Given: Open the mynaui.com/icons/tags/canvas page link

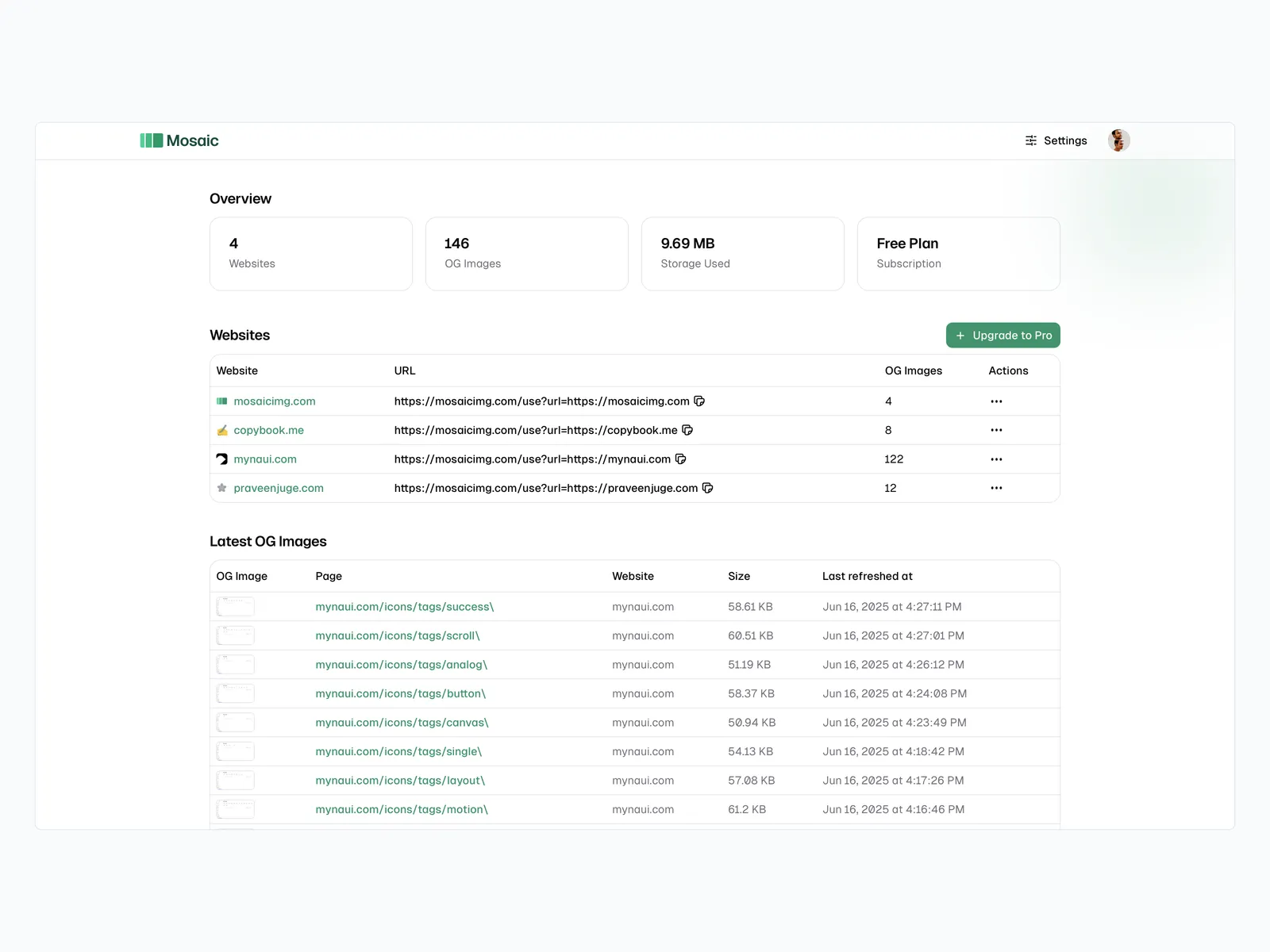Looking at the screenshot, I should (x=402, y=723).
